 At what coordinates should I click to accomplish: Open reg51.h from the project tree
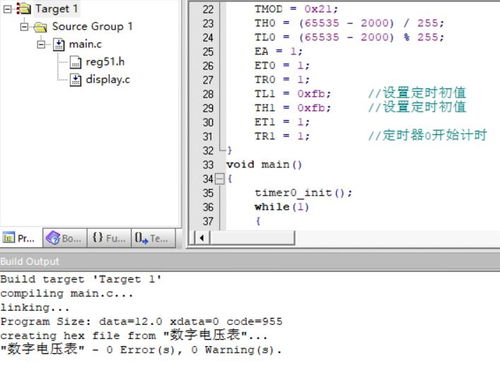105,62
